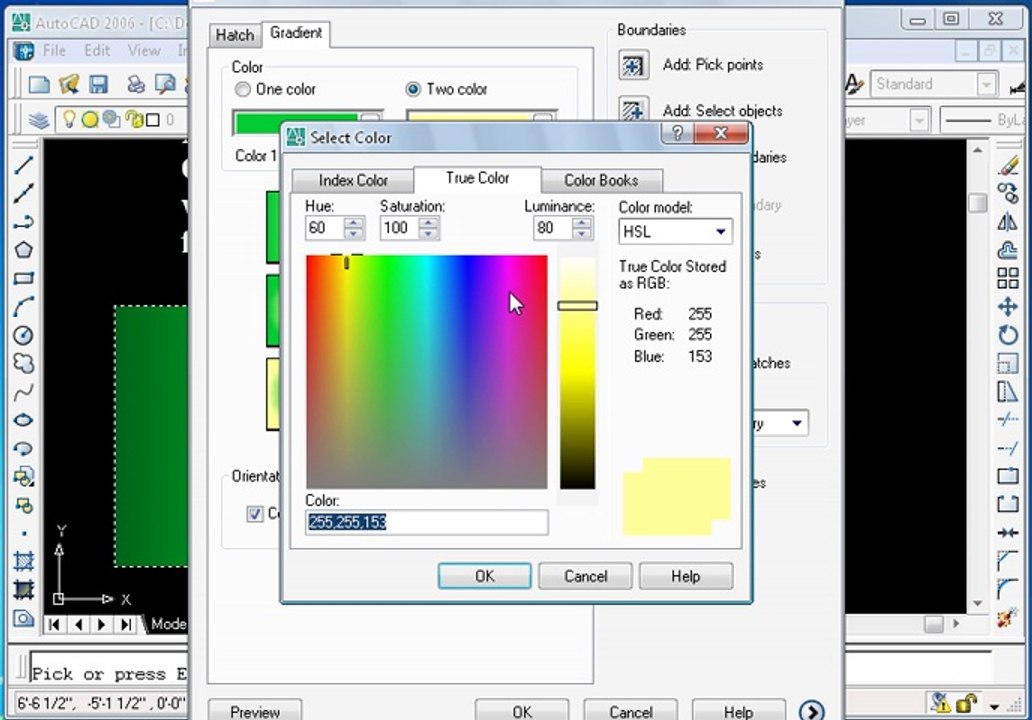This screenshot has width=1032, height=720.
Task: Select the Rectangle draw tool
Action: 24,278
